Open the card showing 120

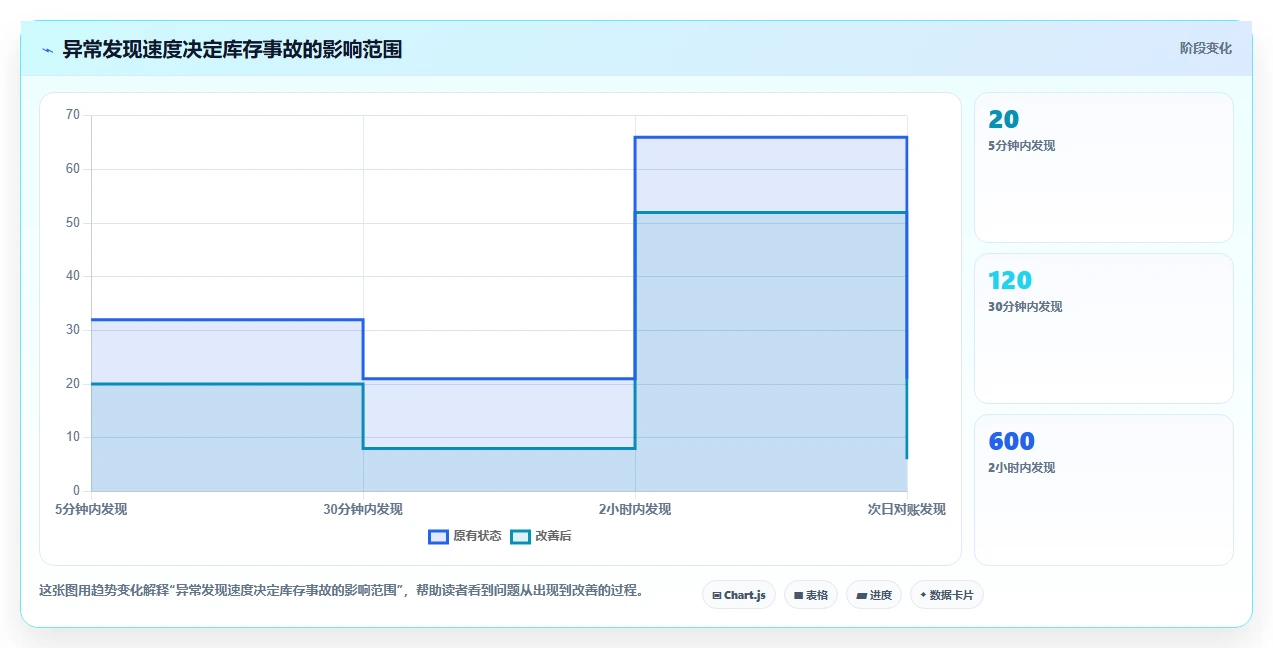pos(1104,328)
